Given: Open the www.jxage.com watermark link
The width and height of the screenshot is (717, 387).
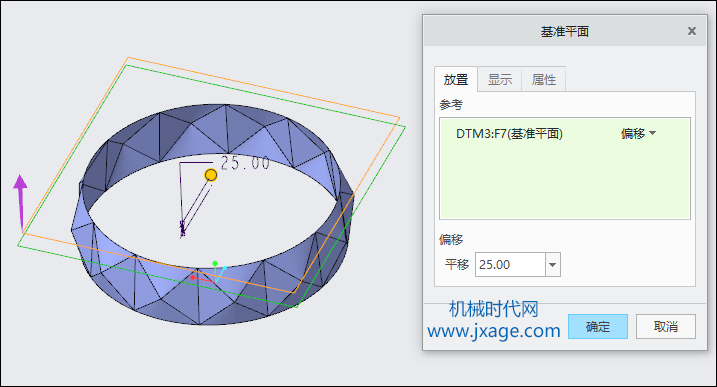Looking at the screenshot, I should point(494,330).
